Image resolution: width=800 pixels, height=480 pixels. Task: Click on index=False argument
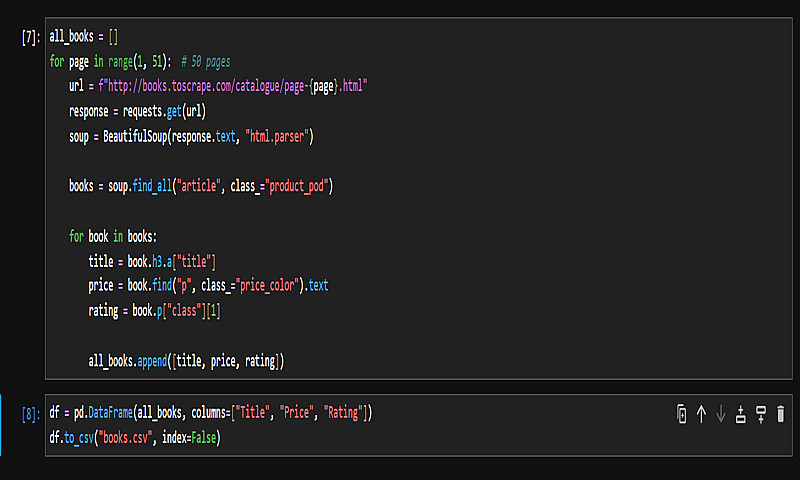click(189, 438)
